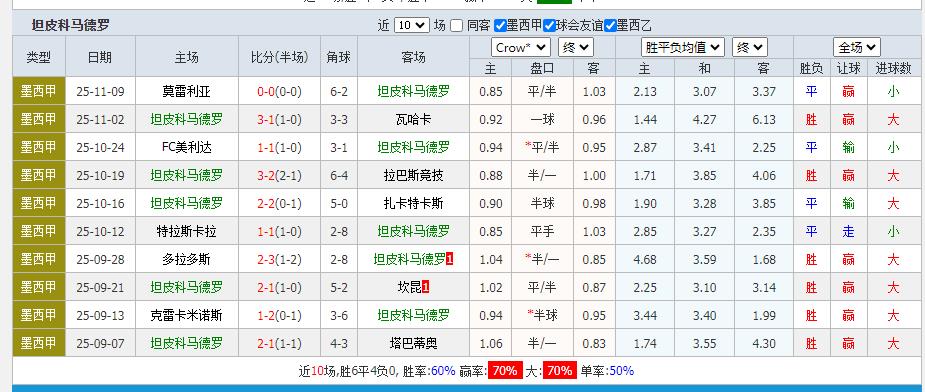Viewport: 925px width, 392px height.
Task: Open the recent matches count dropdown showing 10
Action: (411, 25)
